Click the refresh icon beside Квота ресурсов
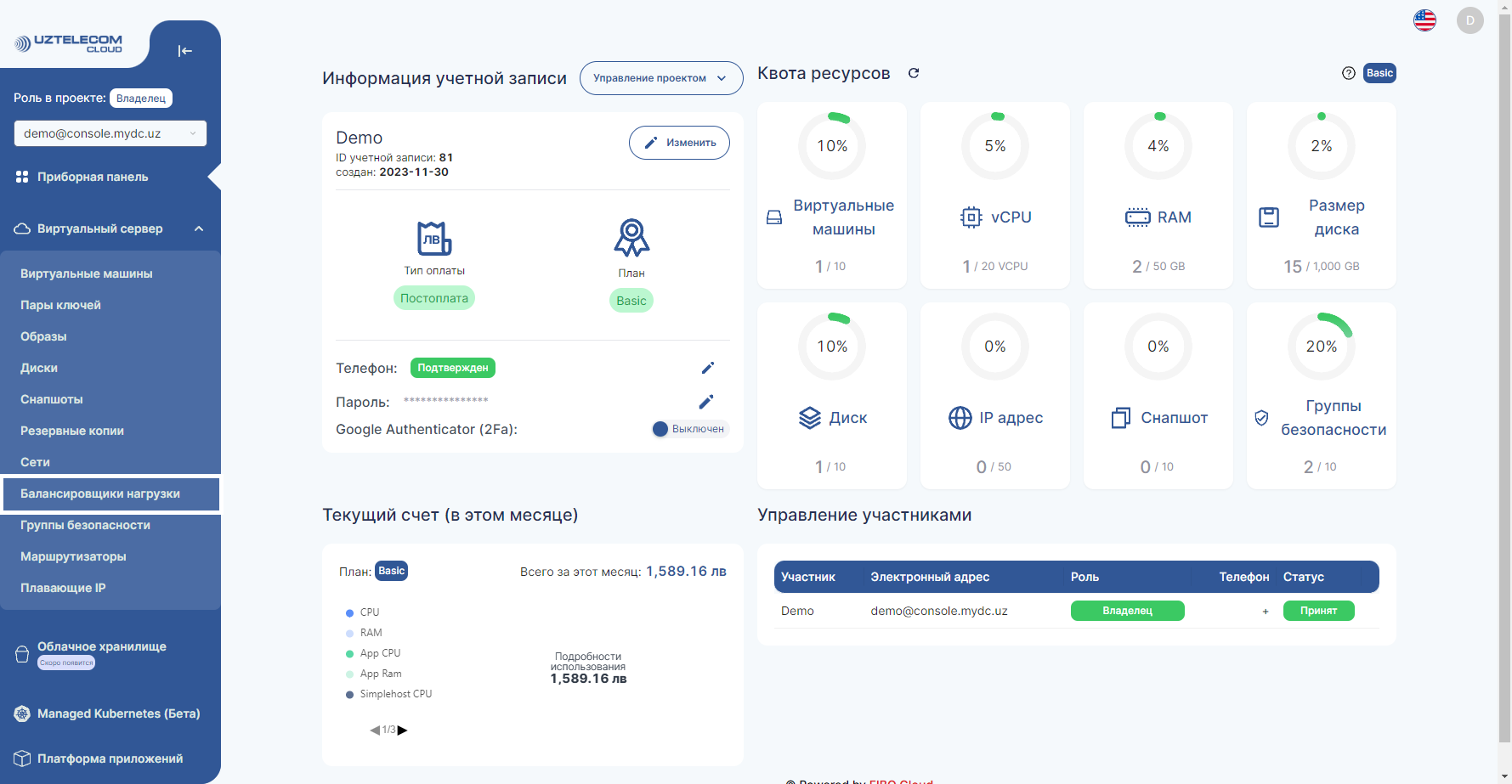Image resolution: width=1512 pixels, height=784 pixels. point(914,73)
